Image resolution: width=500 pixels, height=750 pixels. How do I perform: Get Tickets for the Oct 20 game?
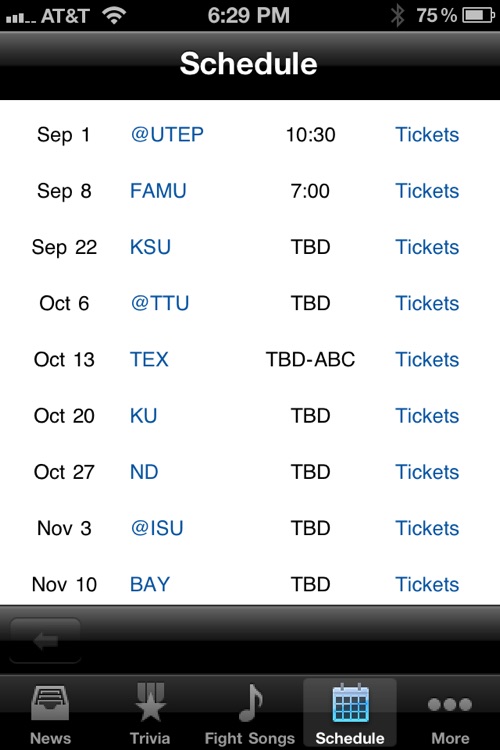427,416
